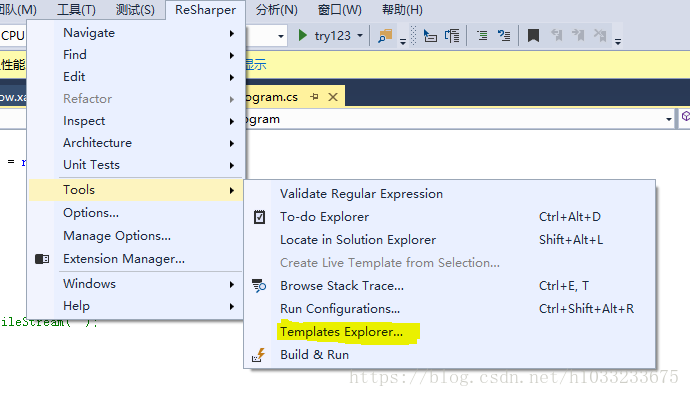Expand the Windows submenu arrow

click(231, 285)
